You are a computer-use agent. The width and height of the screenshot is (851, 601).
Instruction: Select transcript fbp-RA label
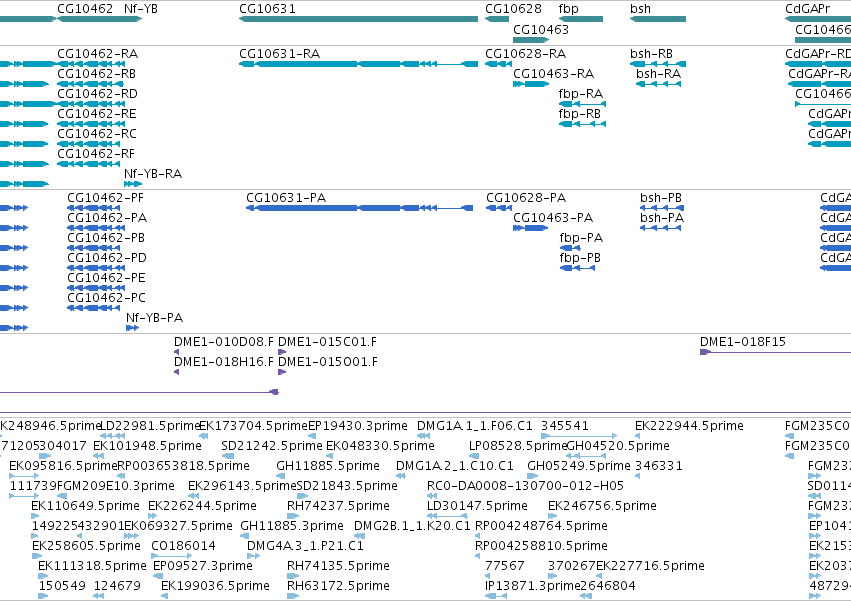click(x=581, y=94)
